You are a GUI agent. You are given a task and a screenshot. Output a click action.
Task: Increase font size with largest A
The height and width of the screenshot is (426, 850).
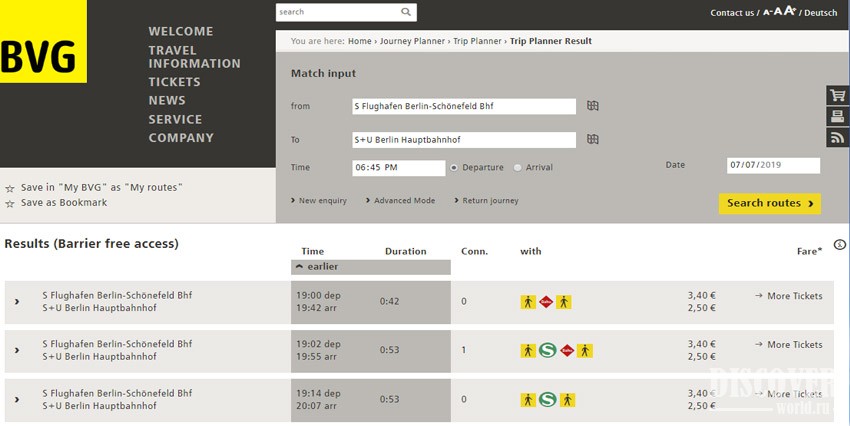[x=788, y=11]
